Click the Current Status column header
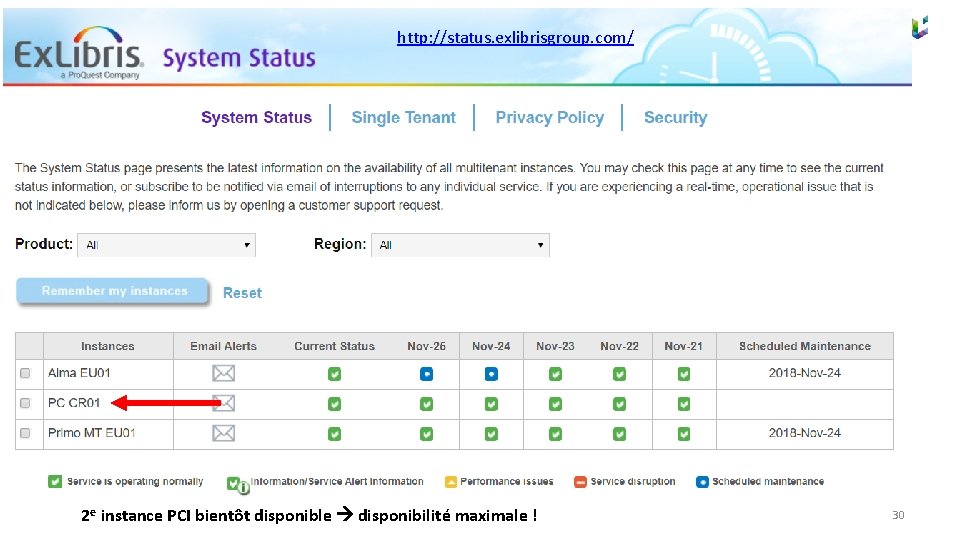The width and height of the screenshot is (960, 540). pos(334,347)
